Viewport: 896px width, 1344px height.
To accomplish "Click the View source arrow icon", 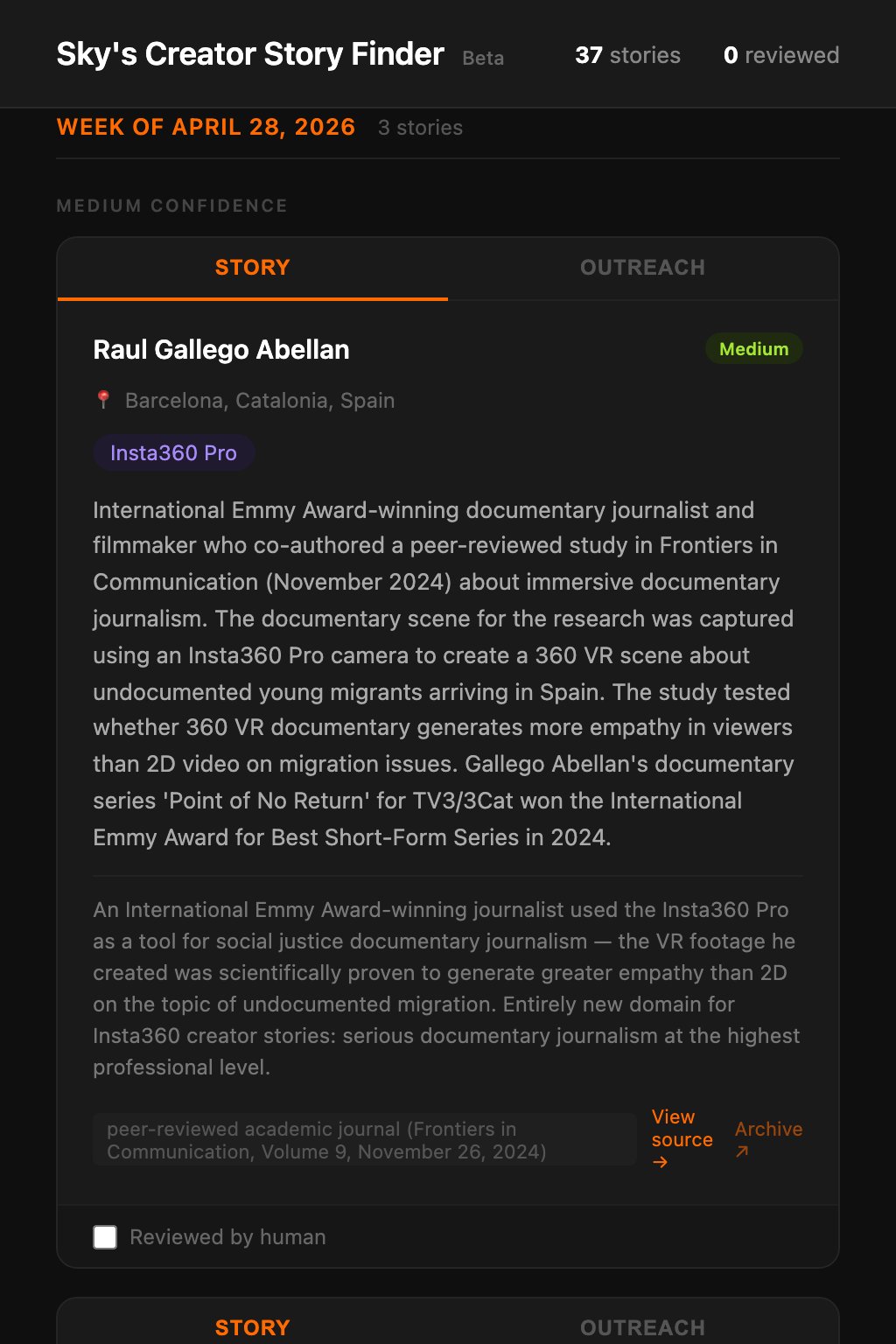I will (x=661, y=1162).
